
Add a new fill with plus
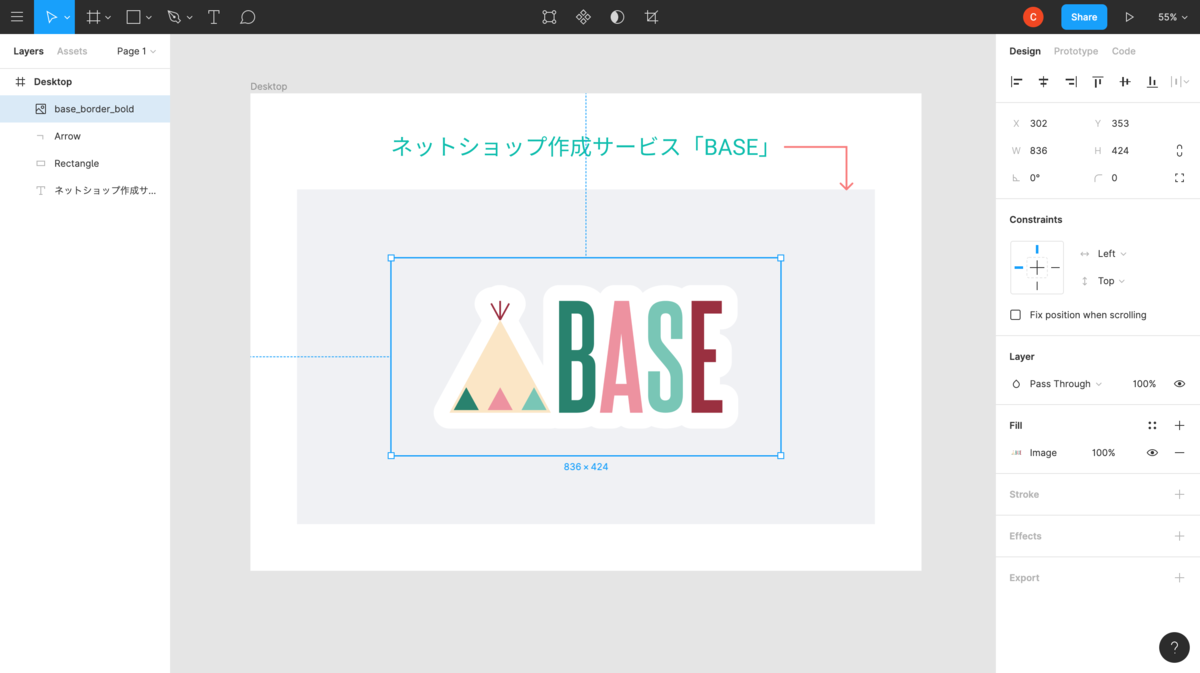point(1179,425)
